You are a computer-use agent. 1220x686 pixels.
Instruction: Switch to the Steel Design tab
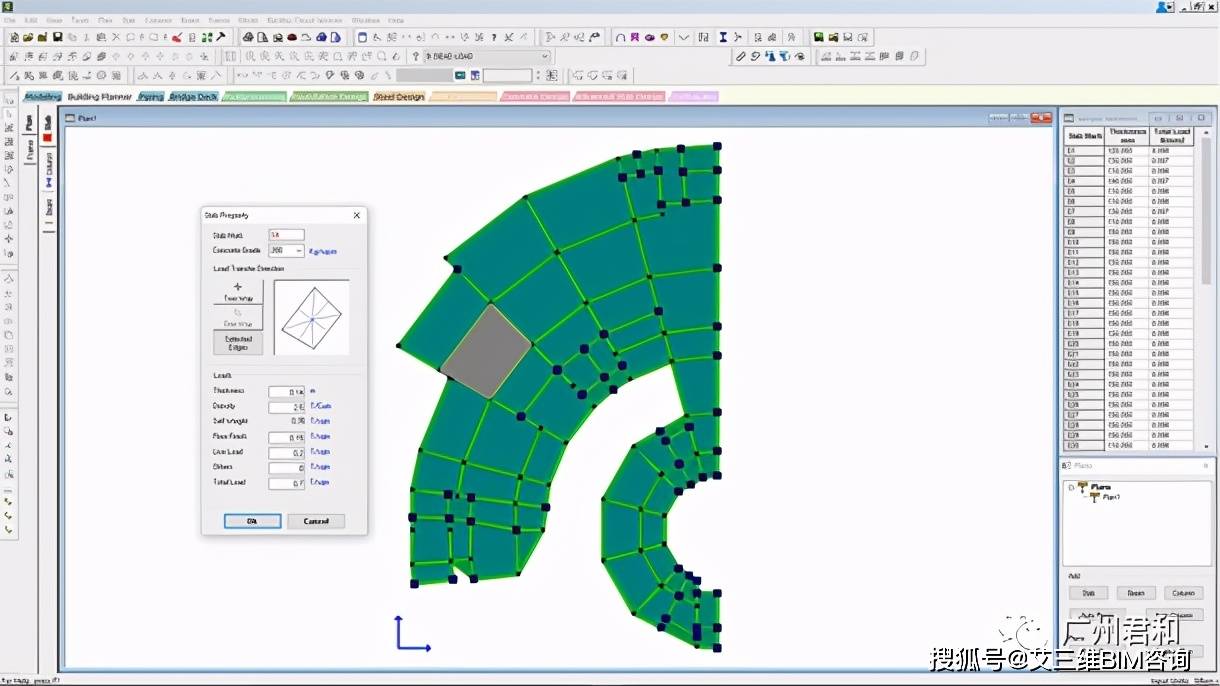[398, 97]
